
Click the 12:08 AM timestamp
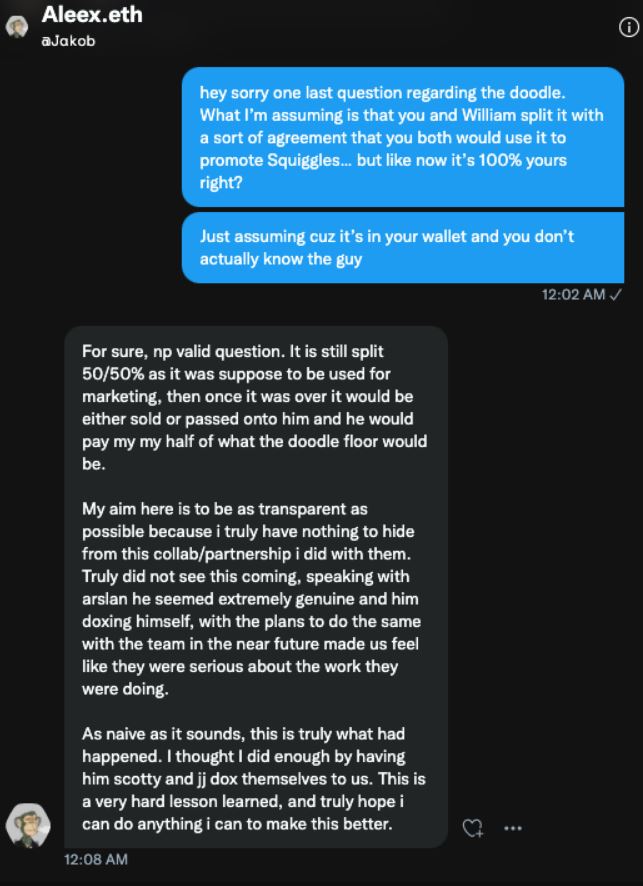pyautogui.click(x=95, y=859)
